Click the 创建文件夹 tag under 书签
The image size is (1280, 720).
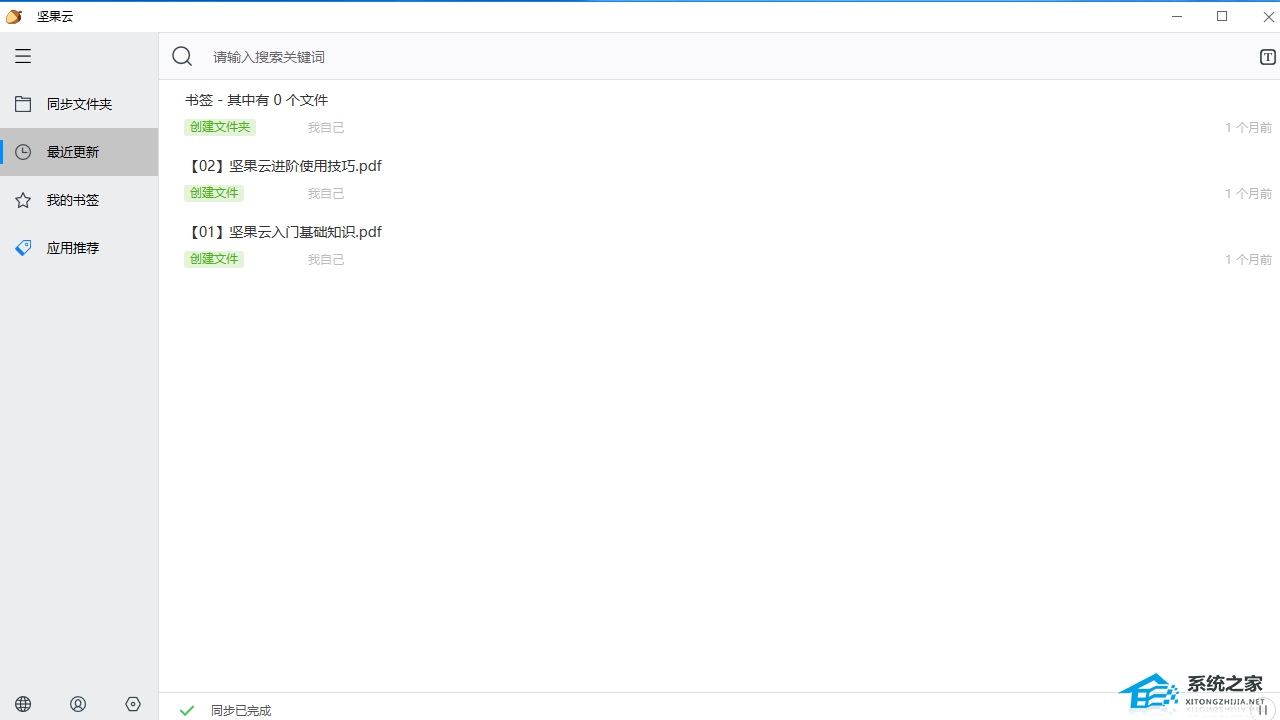click(x=220, y=127)
